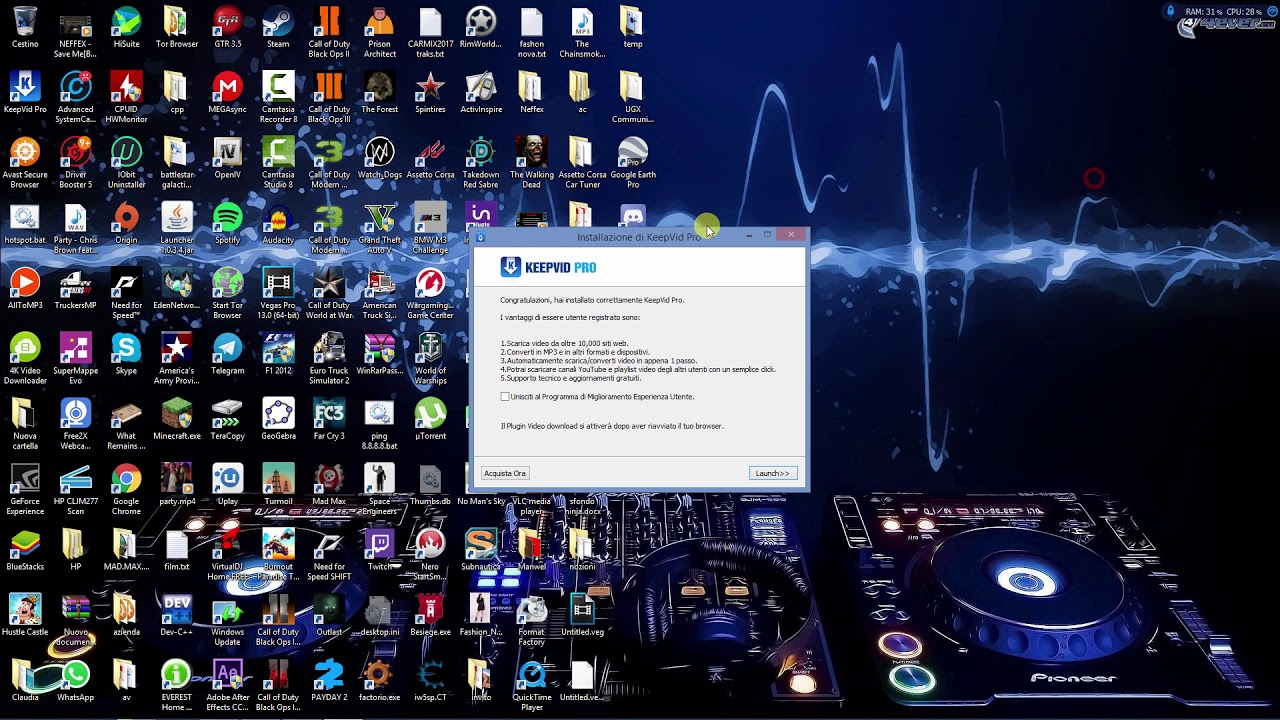This screenshot has height=720, width=1280.
Task: Select the Camtasia Studio 8 icon
Action: click(x=278, y=153)
